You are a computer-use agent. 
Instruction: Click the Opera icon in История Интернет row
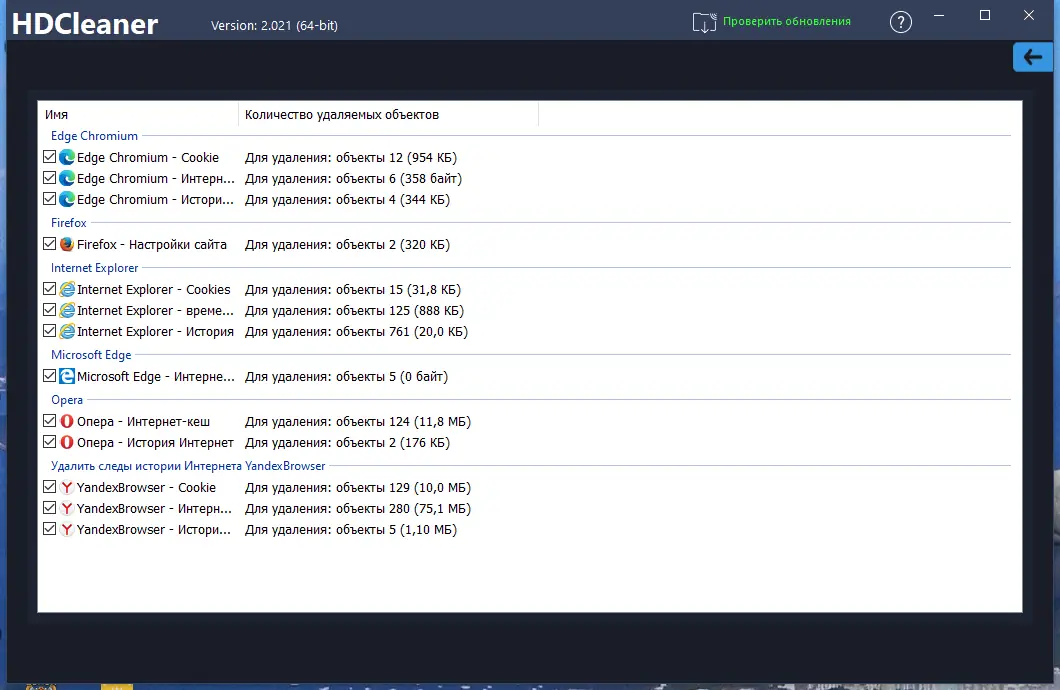67,442
